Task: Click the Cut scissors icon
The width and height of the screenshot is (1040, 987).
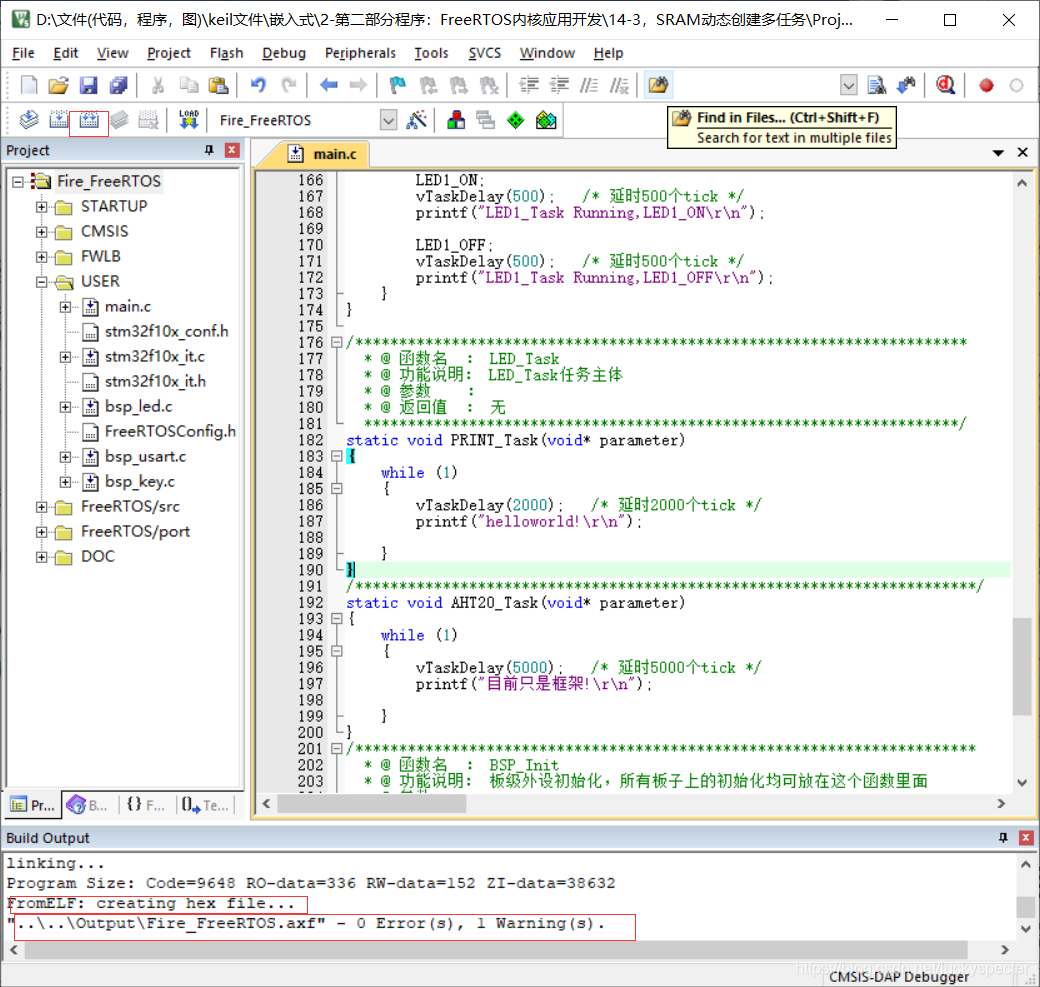Action: (x=158, y=86)
